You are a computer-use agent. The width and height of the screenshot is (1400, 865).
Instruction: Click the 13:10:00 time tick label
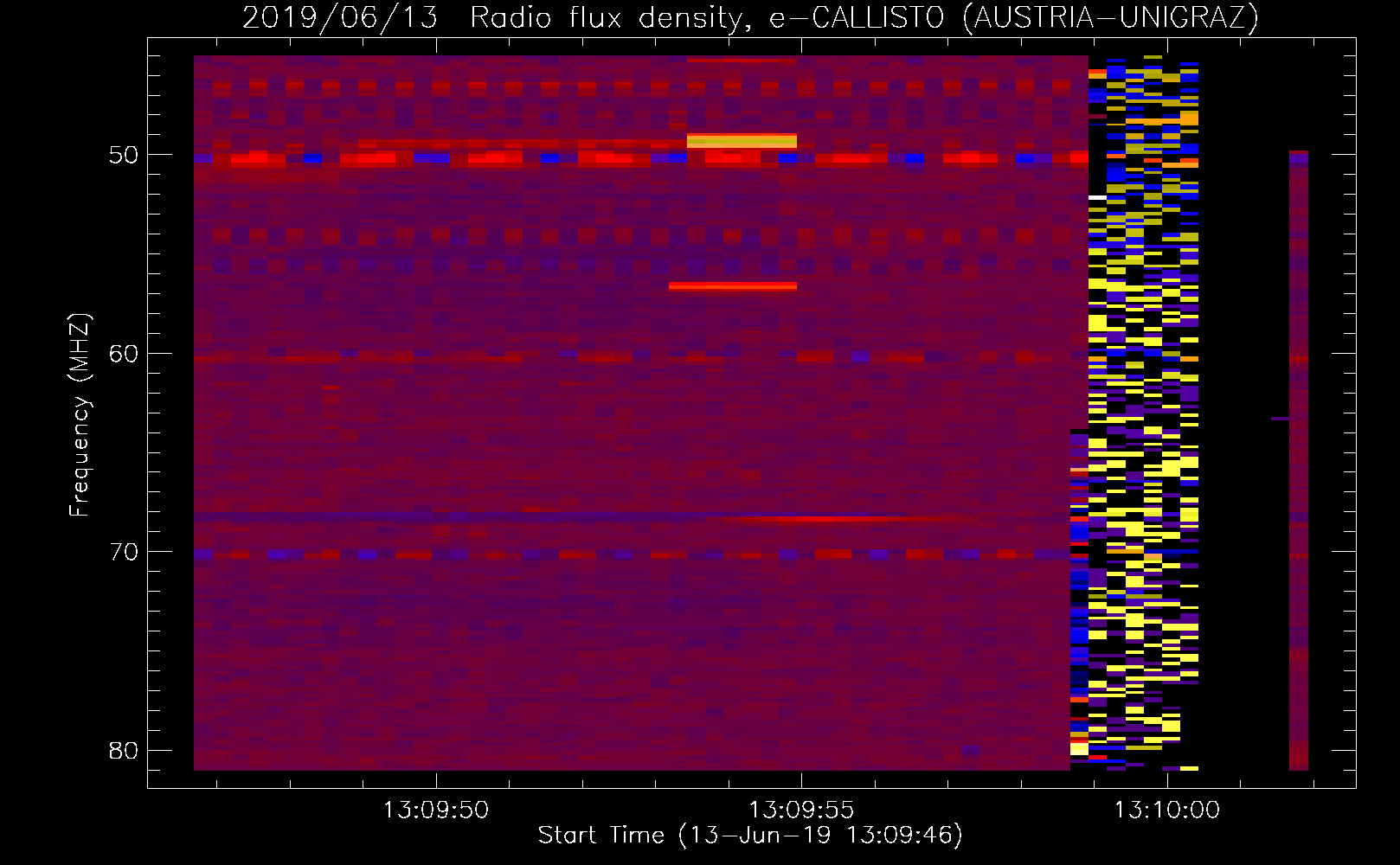tap(1167, 811)
